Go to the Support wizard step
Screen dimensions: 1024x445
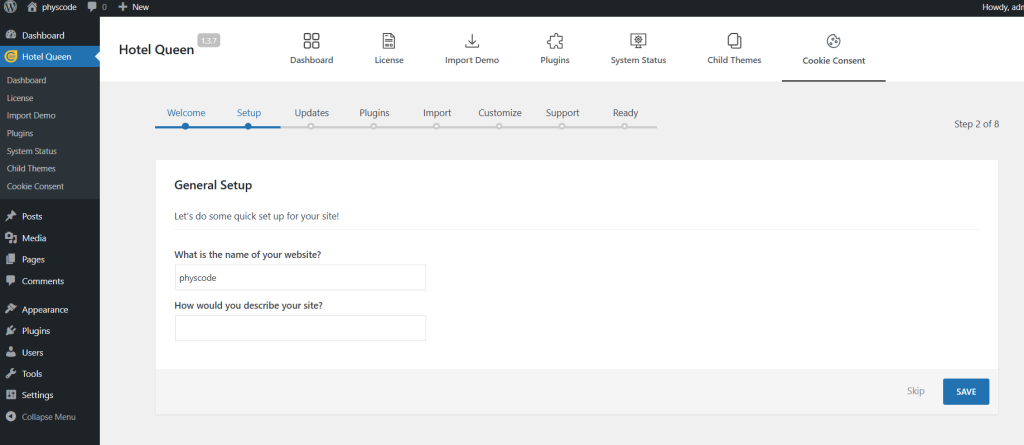pyautogui.click(x=562, y=113)
